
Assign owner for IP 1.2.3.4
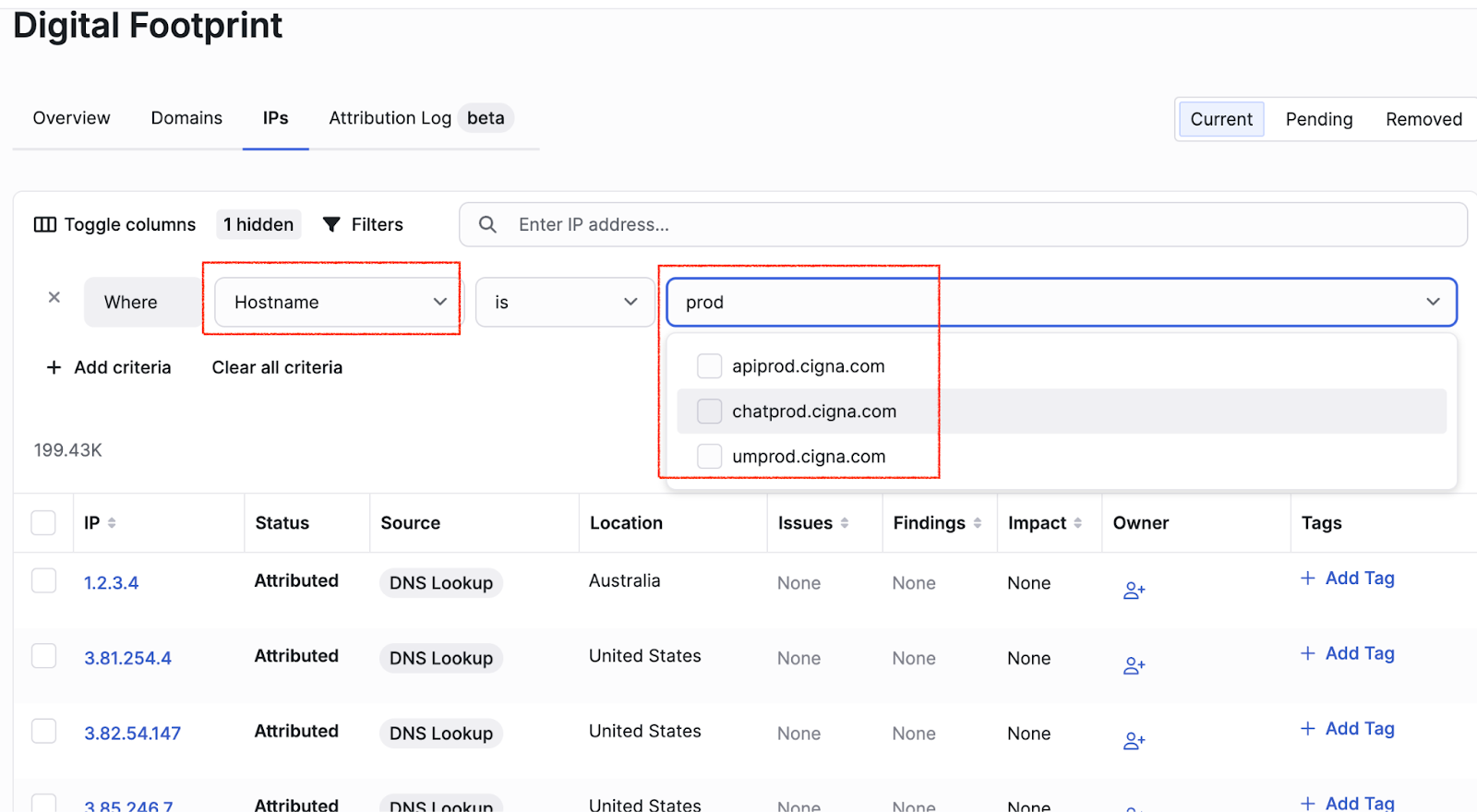(1134, 591)
